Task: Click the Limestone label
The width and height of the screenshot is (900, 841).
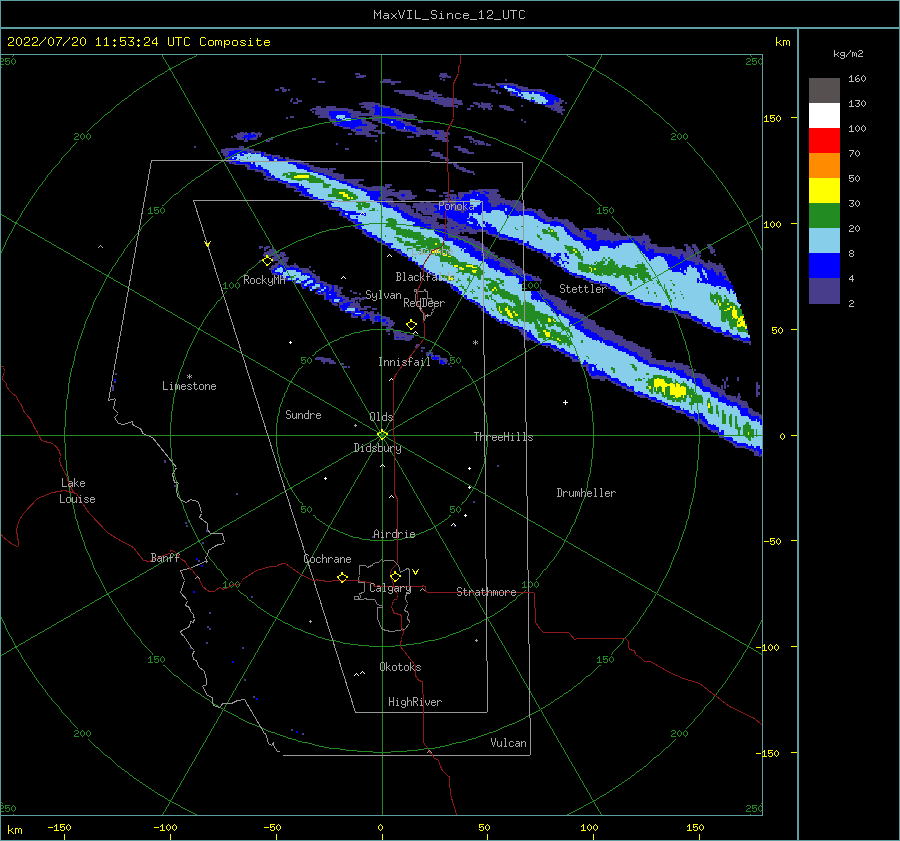Action: [x=189, y=386]
